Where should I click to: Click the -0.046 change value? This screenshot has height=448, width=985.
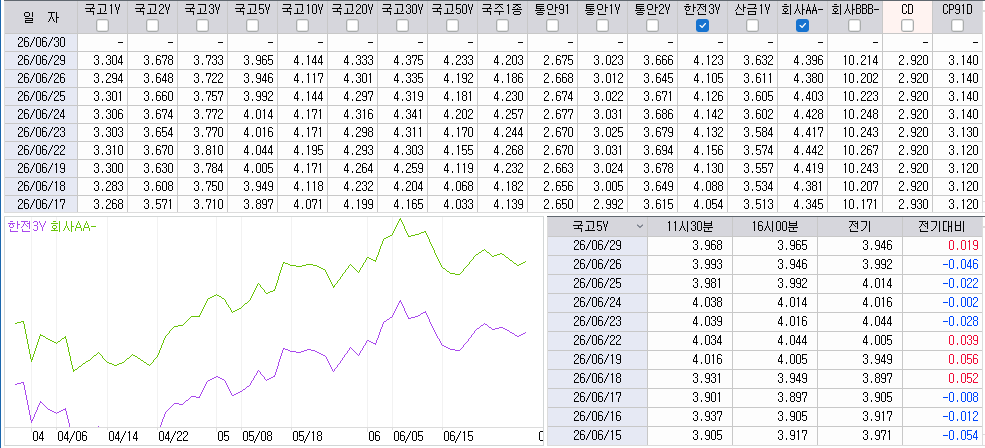coord(961,264)
